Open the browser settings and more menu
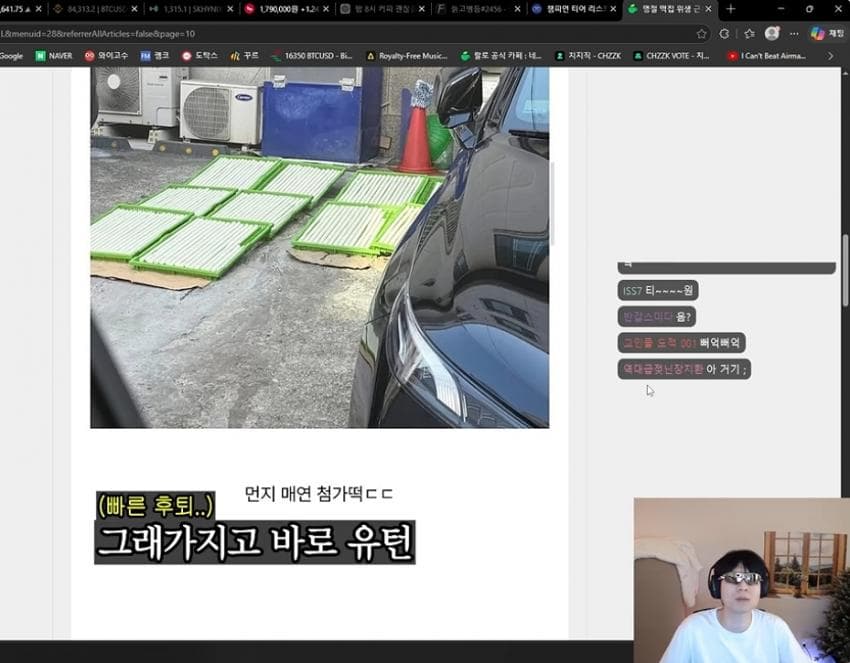The height and width of the screenshot is (663, 850). coord(794,34)
